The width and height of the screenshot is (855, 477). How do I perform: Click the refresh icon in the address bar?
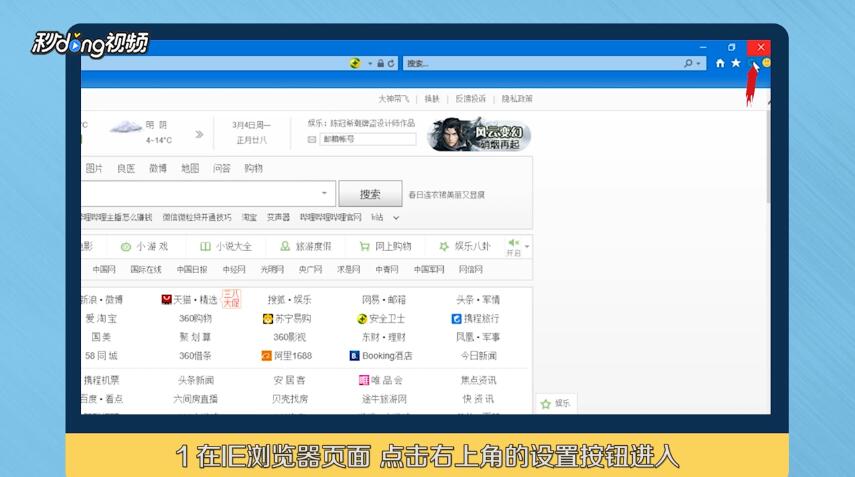pyautogui.click(x=391, y=63)
